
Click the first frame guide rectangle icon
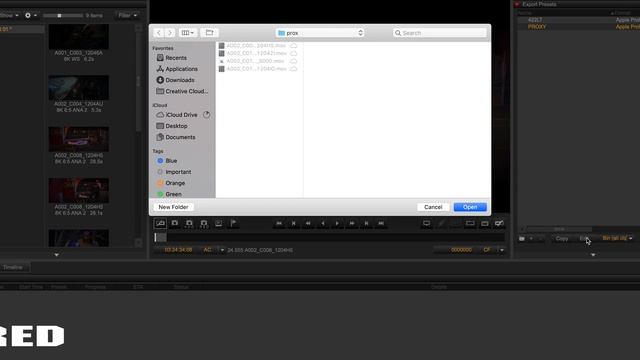click(x=470, y=223)
